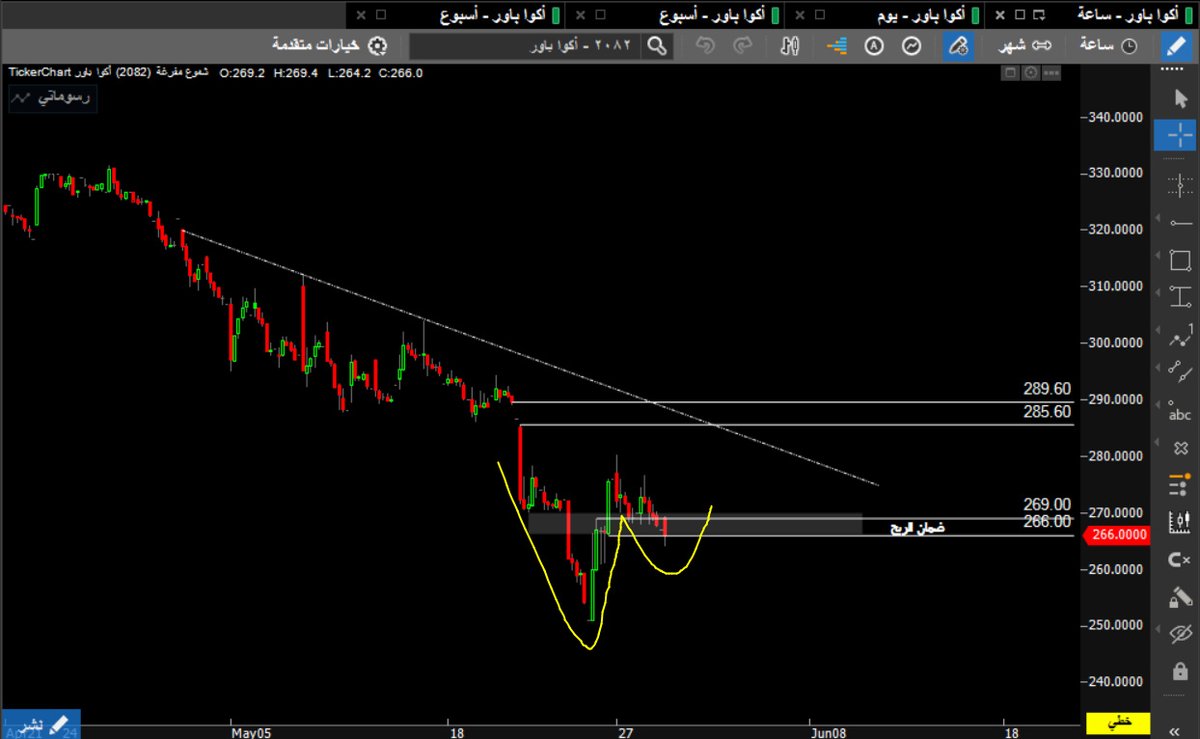The width and height of the screenshot is (1200, 739).
Task: Click the symbol field showing ٢٠٨٢ - أكوا باور
Action: (525, 46)
